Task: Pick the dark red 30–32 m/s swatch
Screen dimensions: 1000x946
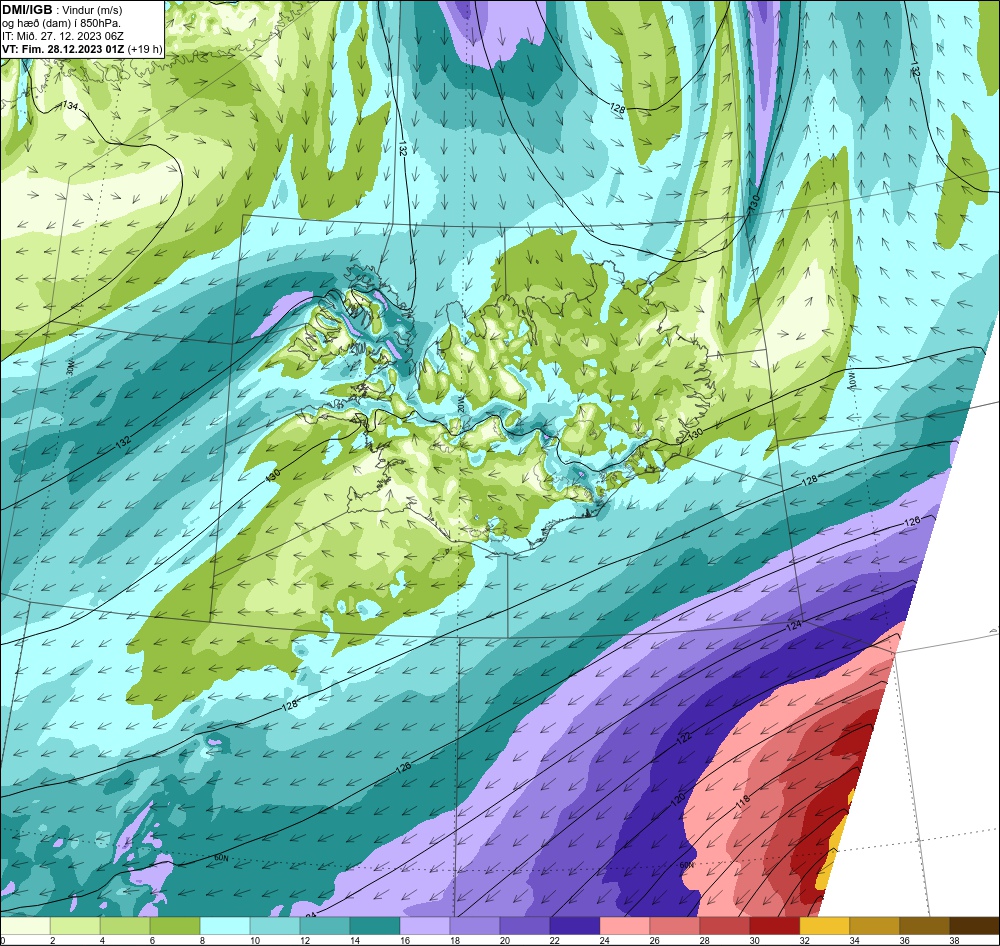Action: click(775, 926)
